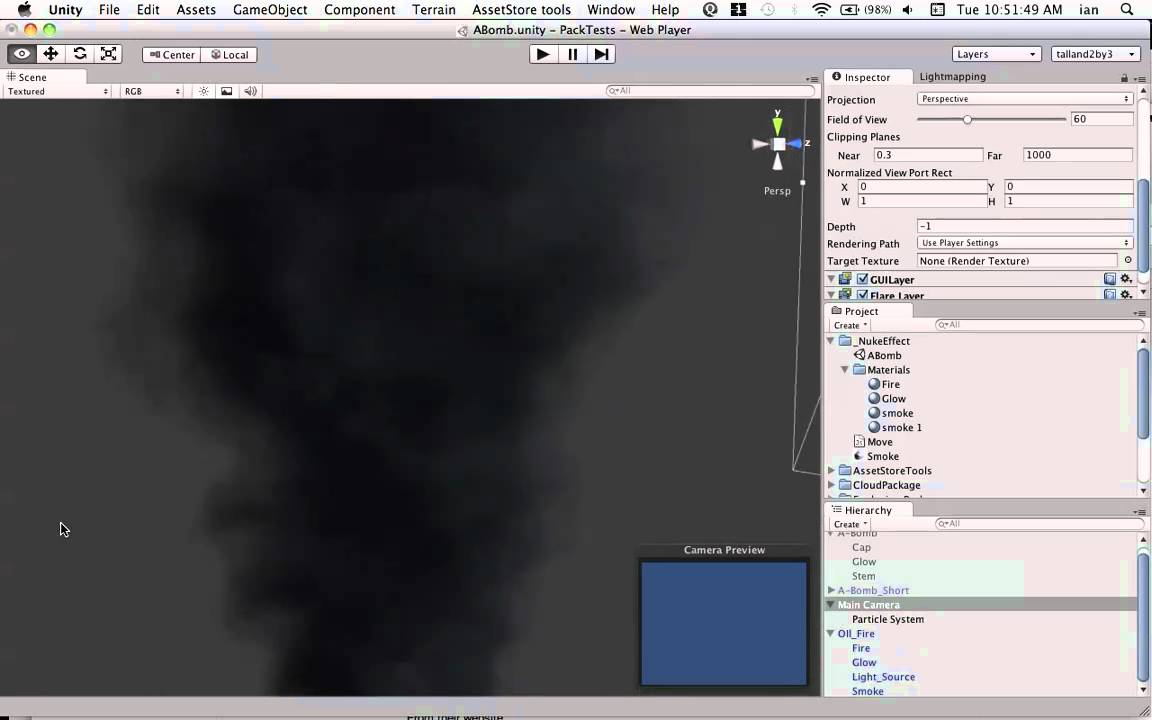Select the Rotate transform tool

point(79,54)
